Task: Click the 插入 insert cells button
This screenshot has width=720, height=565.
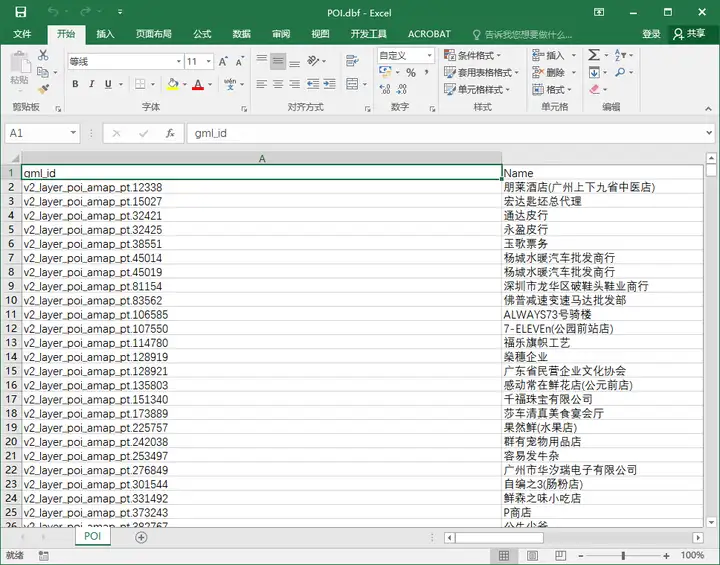Action: [x=548, y=56]
